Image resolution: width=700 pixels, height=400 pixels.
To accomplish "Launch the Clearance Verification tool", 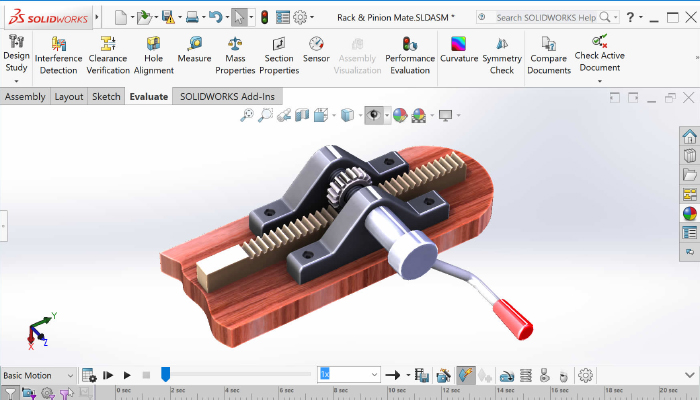I will (108, 52).
